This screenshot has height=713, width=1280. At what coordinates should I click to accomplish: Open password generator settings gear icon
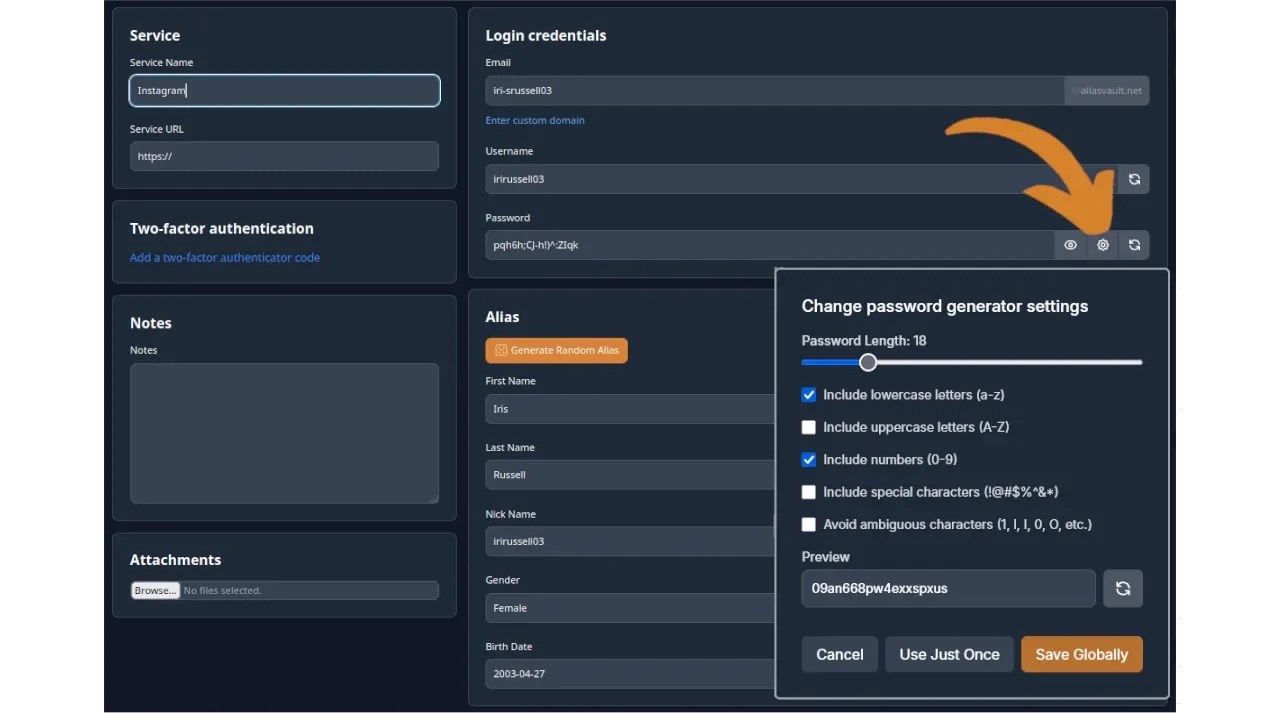1102,245
